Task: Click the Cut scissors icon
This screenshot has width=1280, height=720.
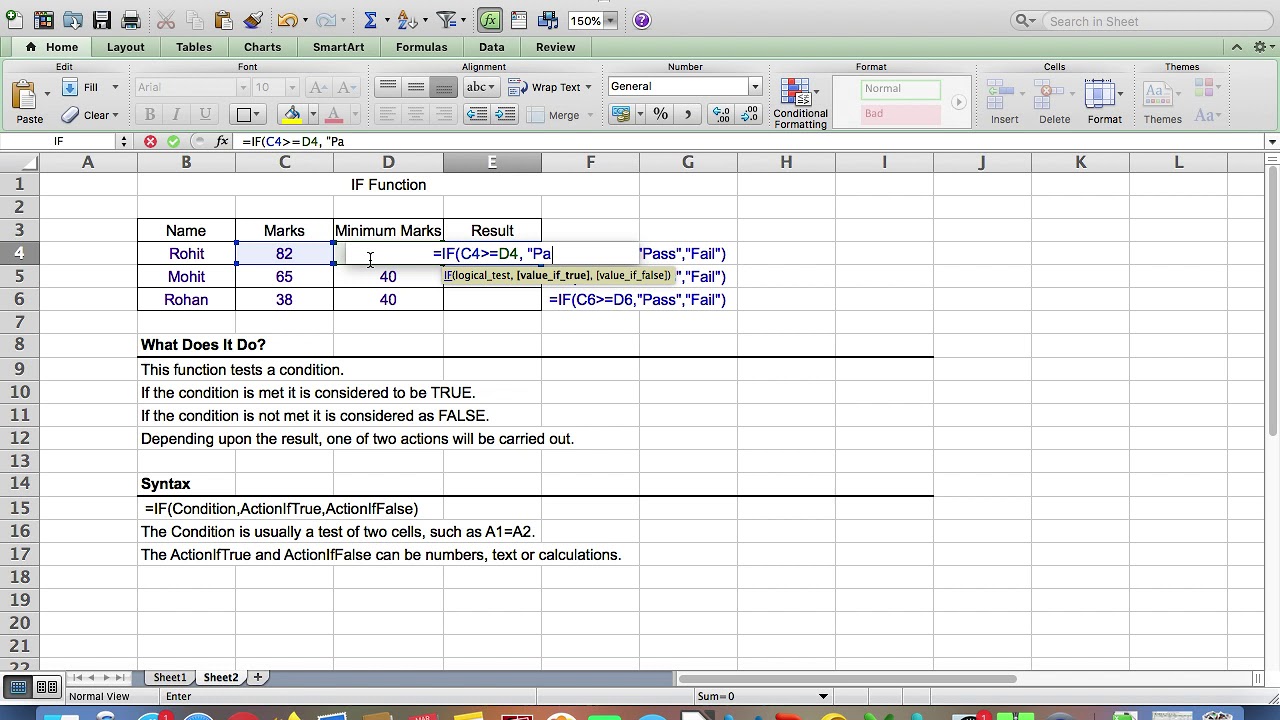Action: 166,20
